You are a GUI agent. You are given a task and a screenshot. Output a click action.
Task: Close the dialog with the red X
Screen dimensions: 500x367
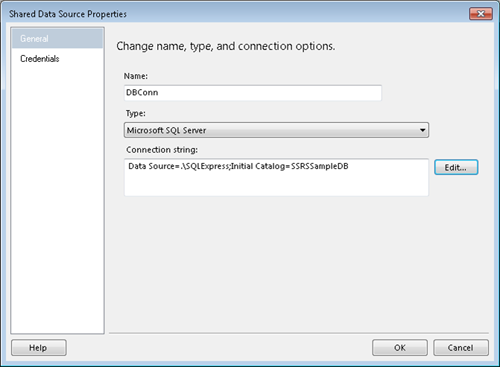(481, 14)
